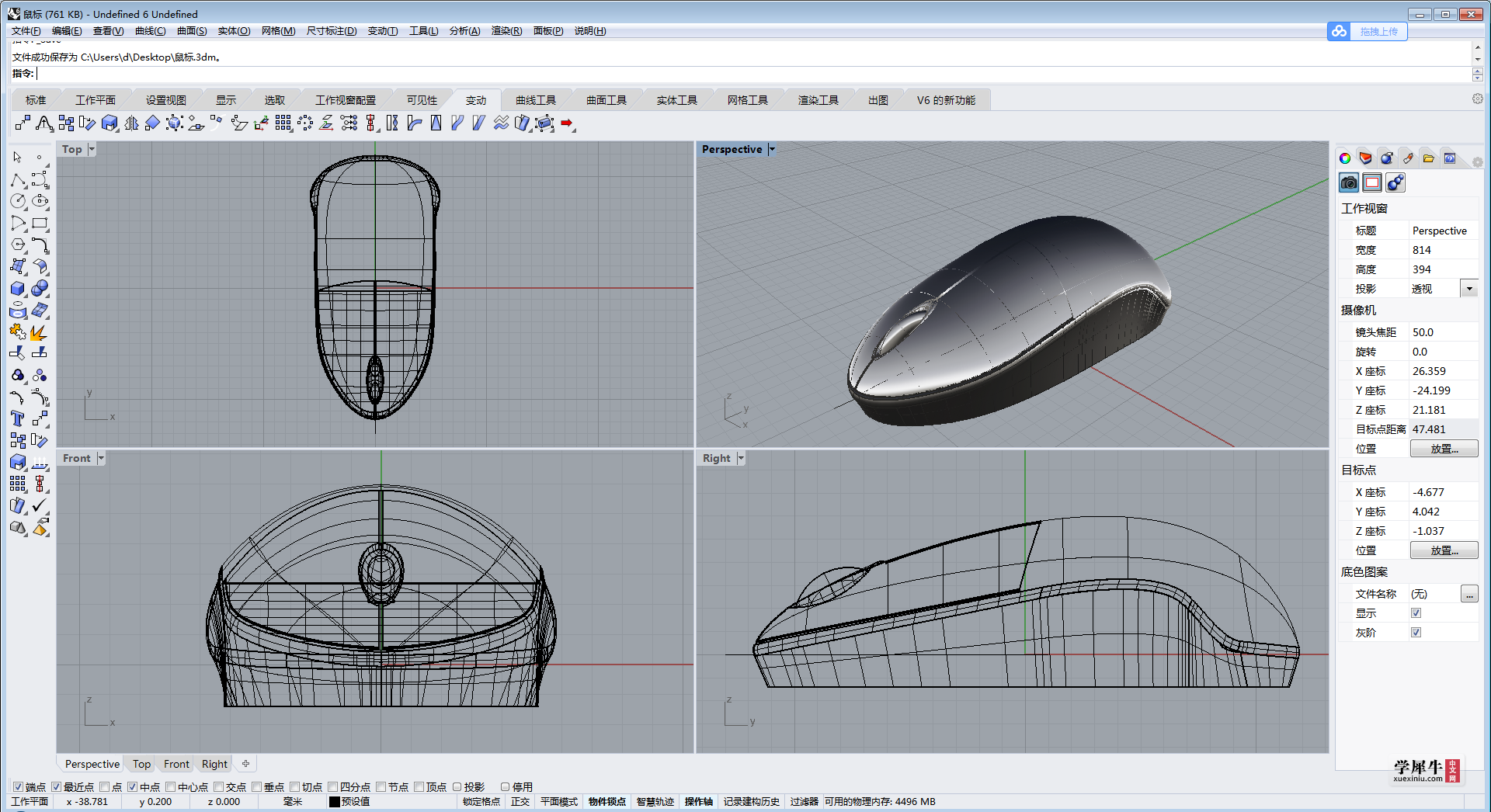Viewport: 1491px width, 812px height.
Task: Toggle 正交 mode in status bar
Action: 520,802
